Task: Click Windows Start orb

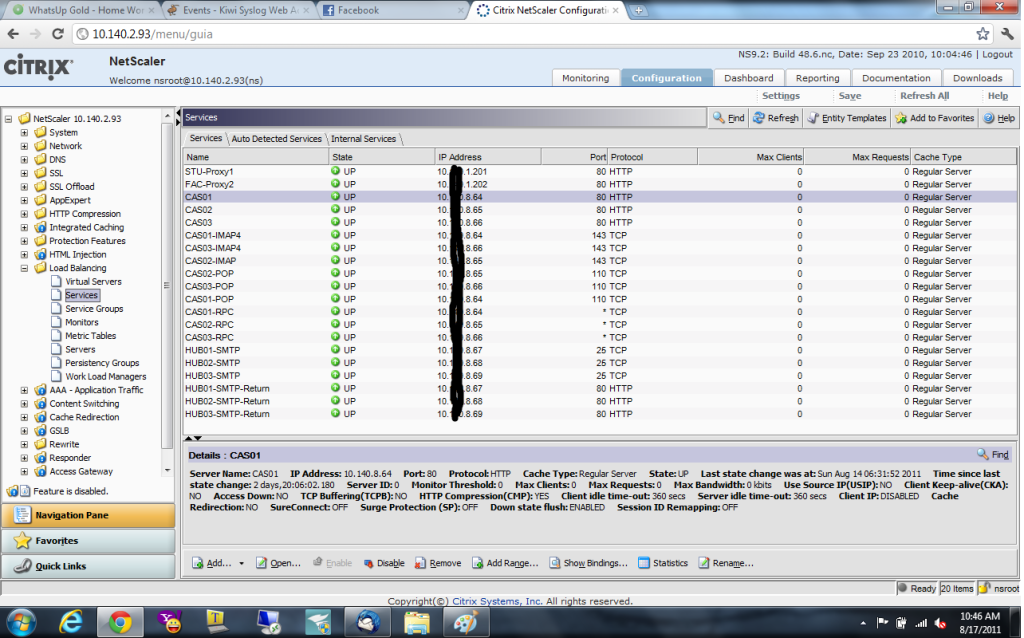Action: coord(20,622)
